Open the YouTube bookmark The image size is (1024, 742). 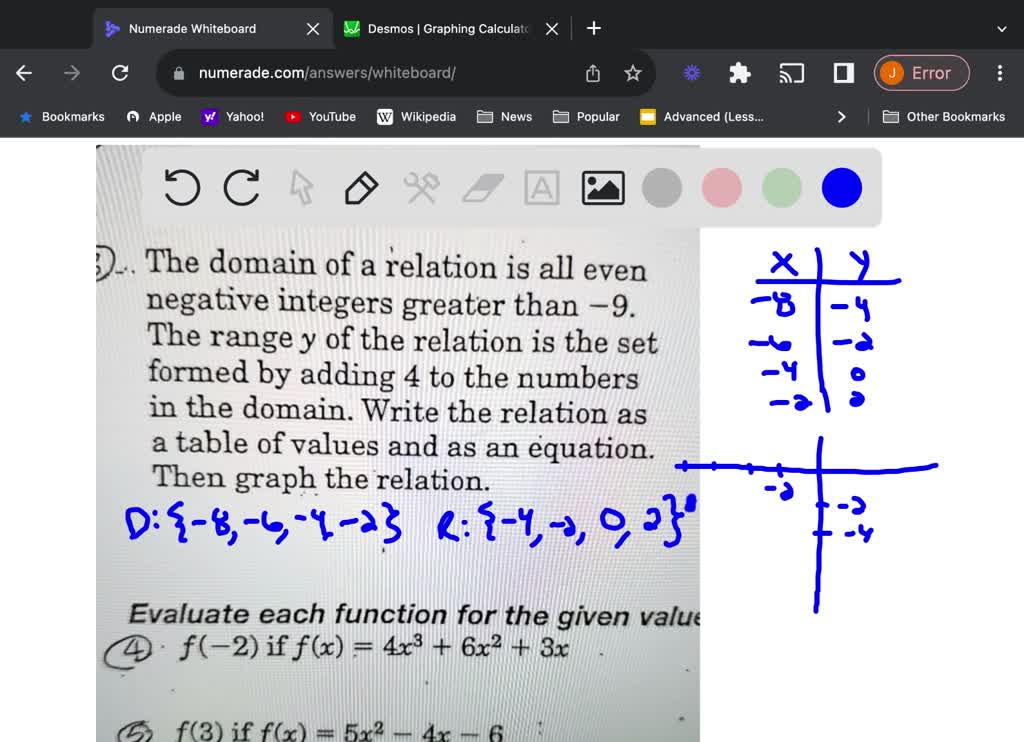tap(320, 116)
